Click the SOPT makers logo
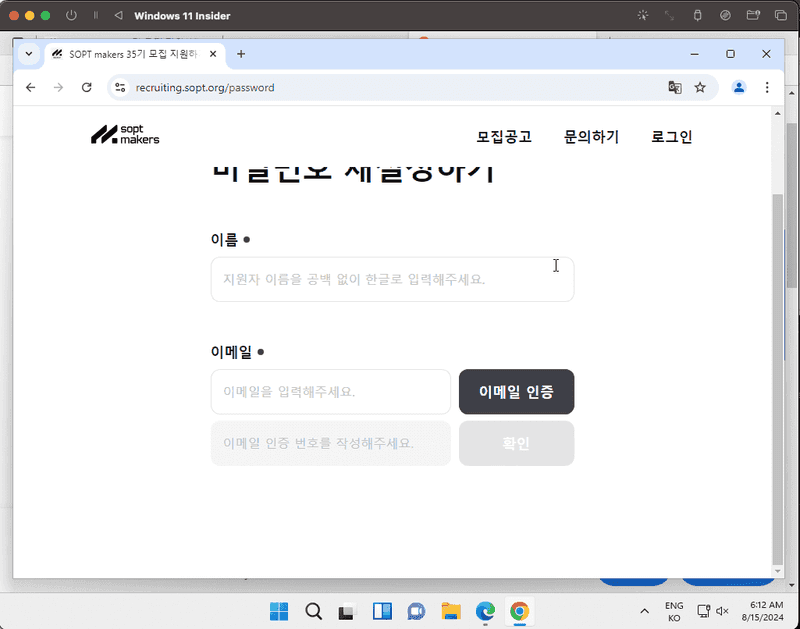Screen dimensions: 800x629 pyautogui.click(x=125, y=134)
